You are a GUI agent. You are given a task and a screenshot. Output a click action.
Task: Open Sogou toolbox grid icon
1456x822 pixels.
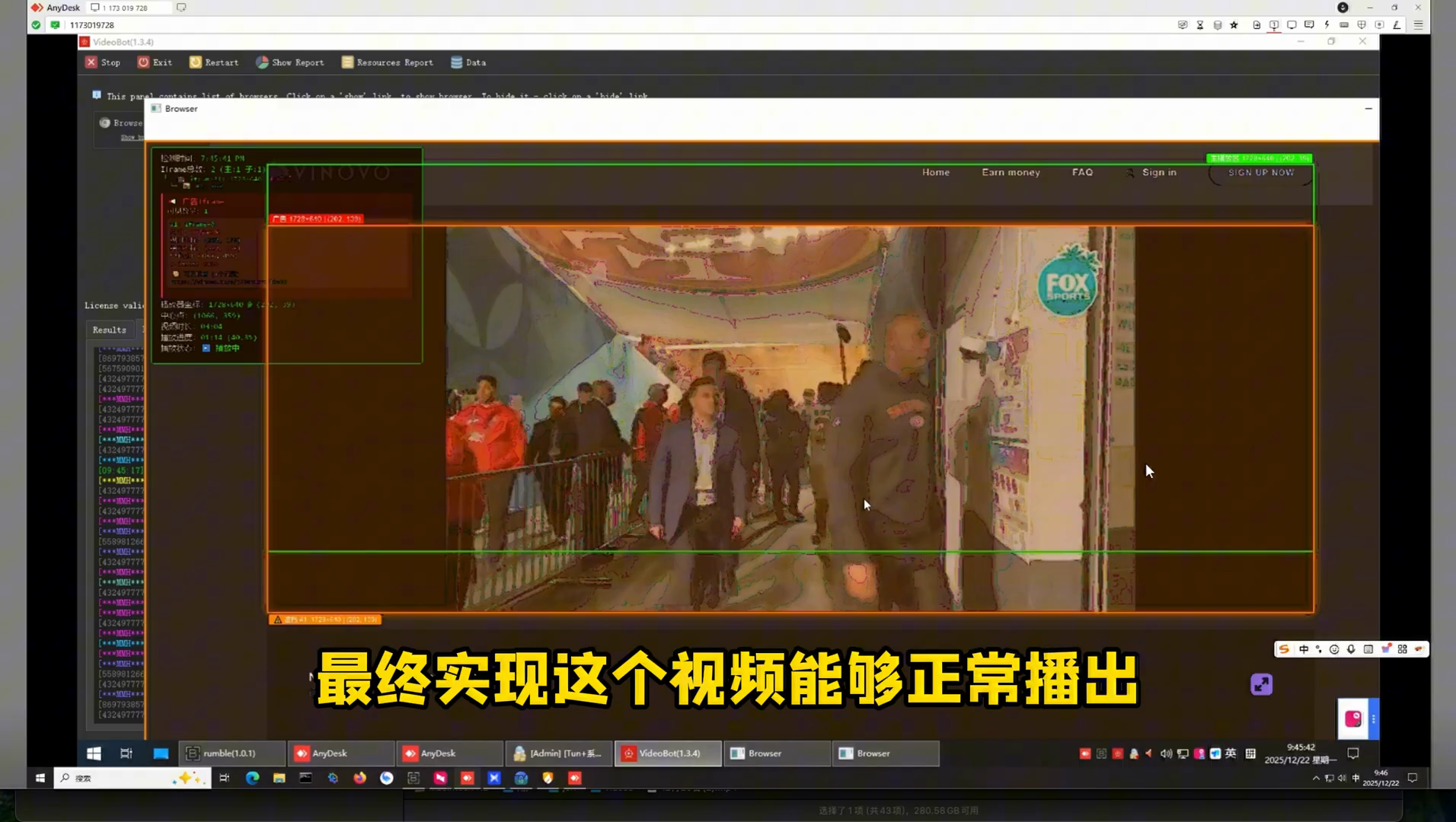pos(1402,649)
